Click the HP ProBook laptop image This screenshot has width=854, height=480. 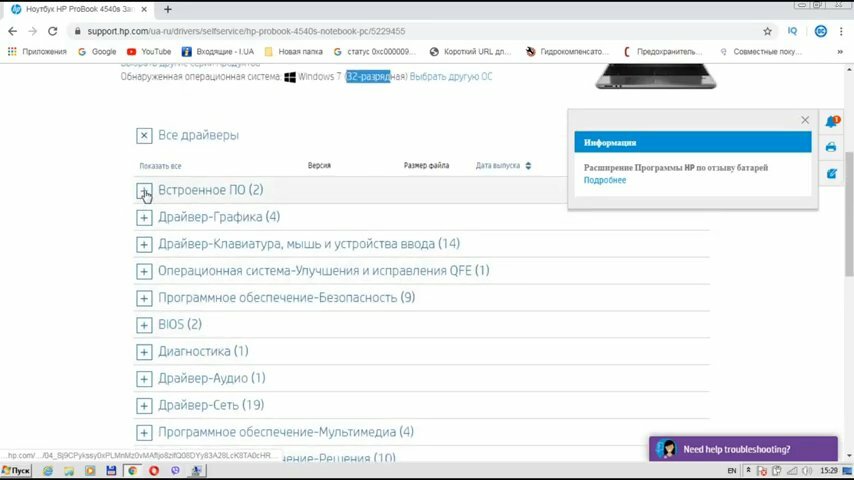click(656, 76)
